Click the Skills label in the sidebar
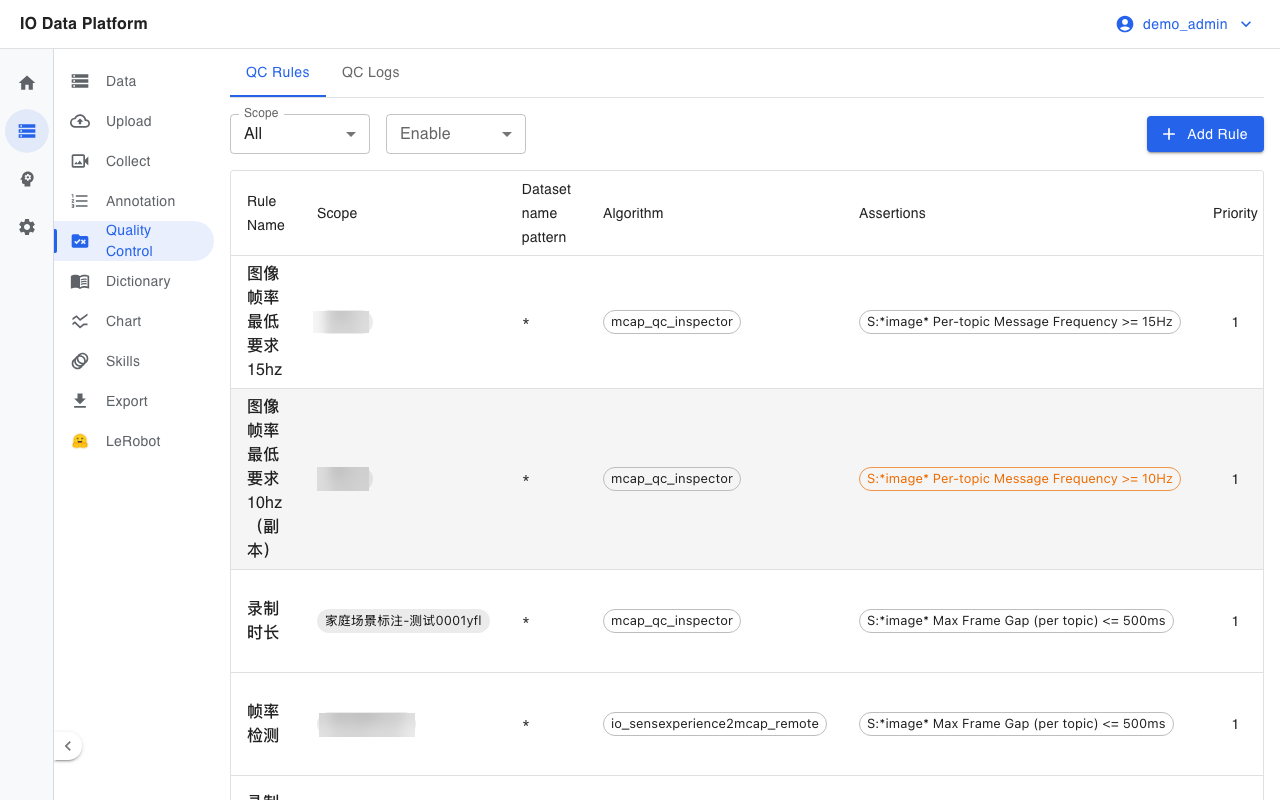This screenshot has height=800, width=1280. click(123, 361)
